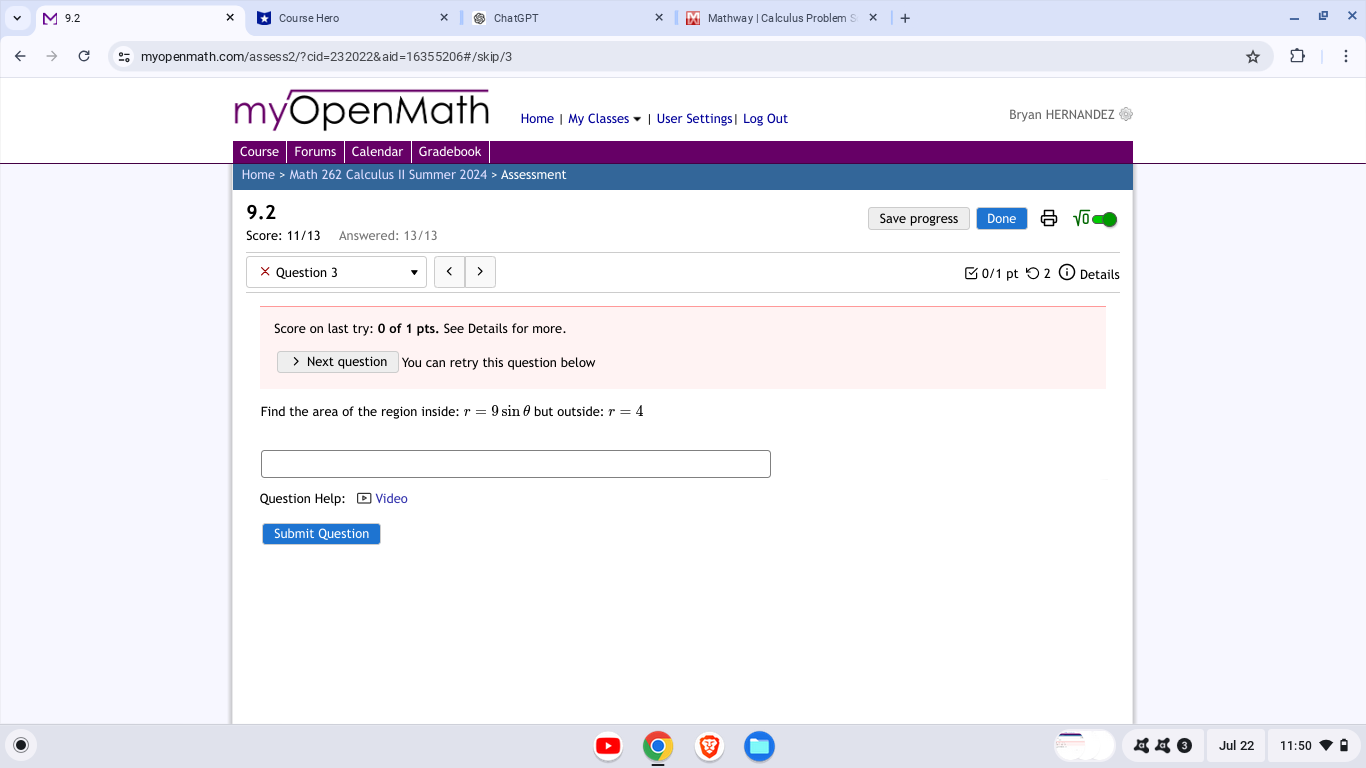
Task: Click the Done button
Action: click(1001, 219)
